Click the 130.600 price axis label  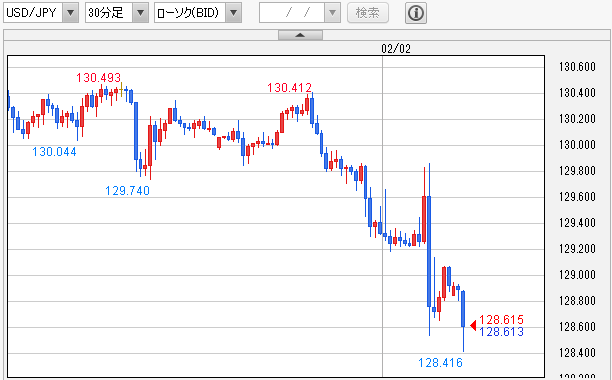coord(577,67)
